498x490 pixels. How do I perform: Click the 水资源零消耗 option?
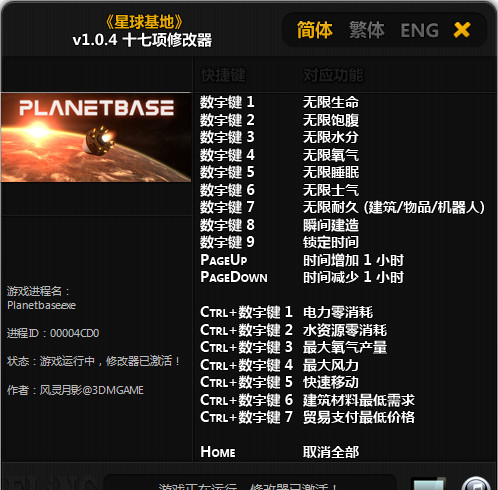[x=345, y=330]
